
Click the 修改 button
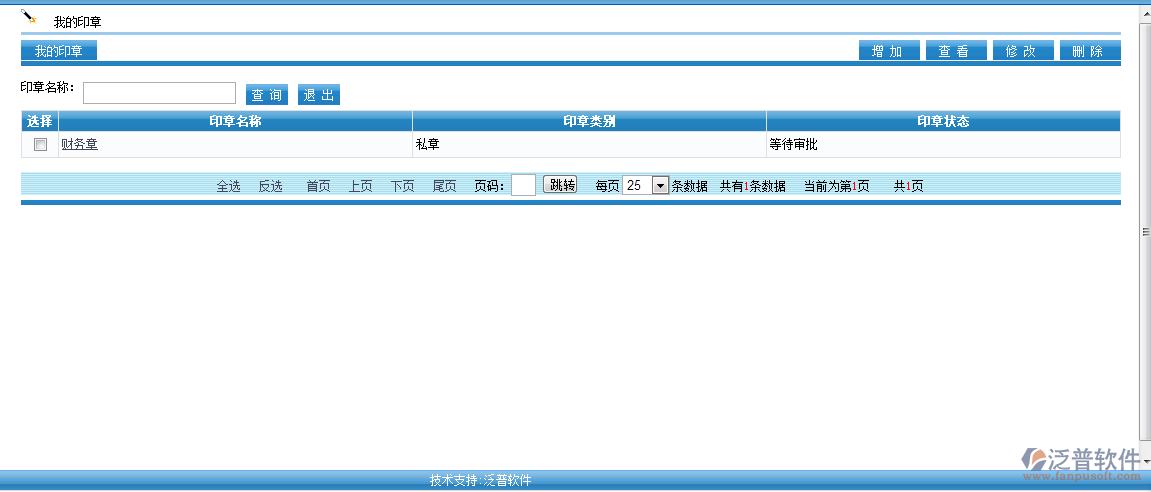(1023, 51)
